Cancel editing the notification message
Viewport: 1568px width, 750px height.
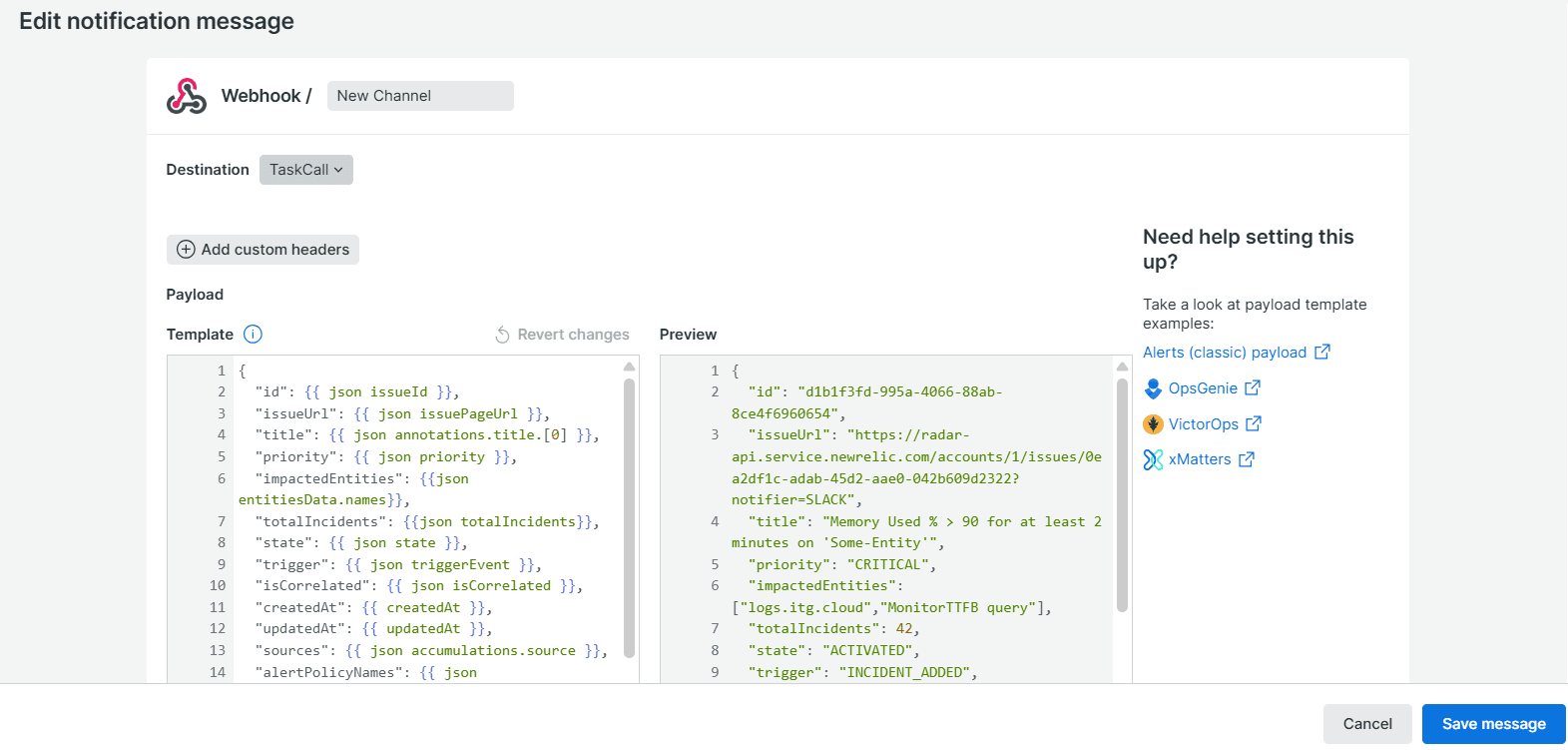[x=1366, y=724]
